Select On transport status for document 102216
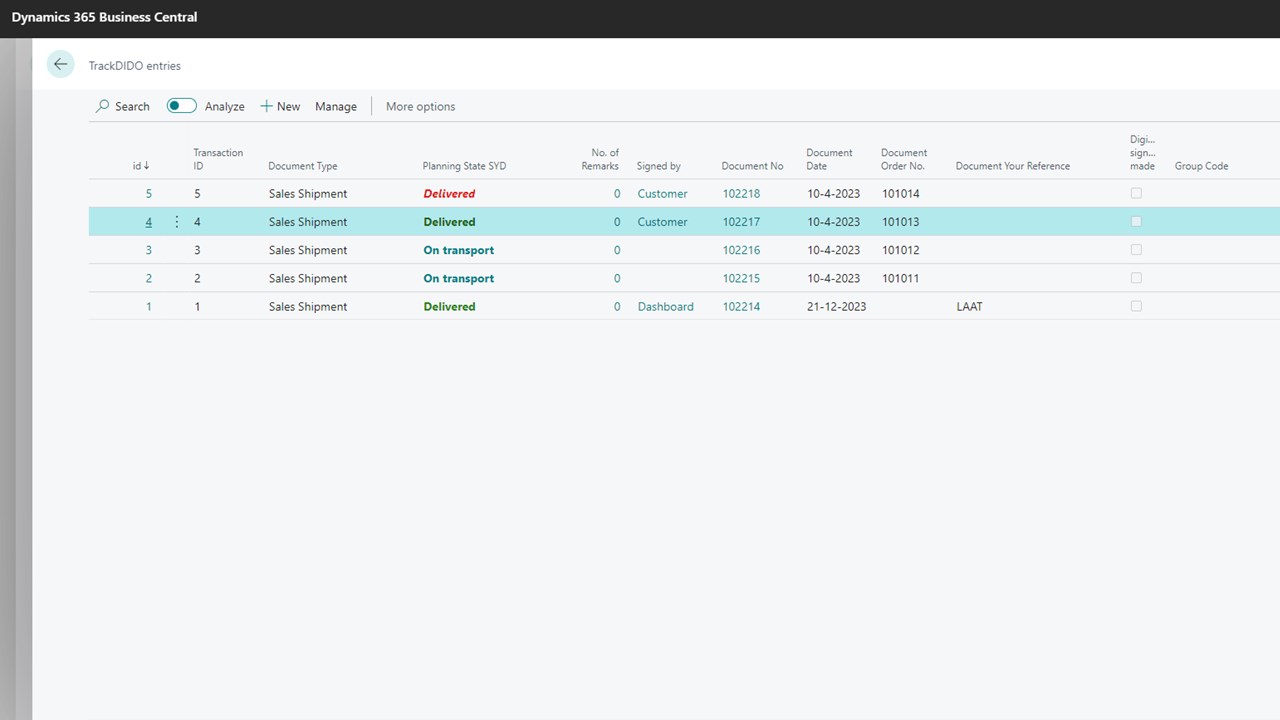The width and height of the screenshot is (1280, 720). coord(458,250)
